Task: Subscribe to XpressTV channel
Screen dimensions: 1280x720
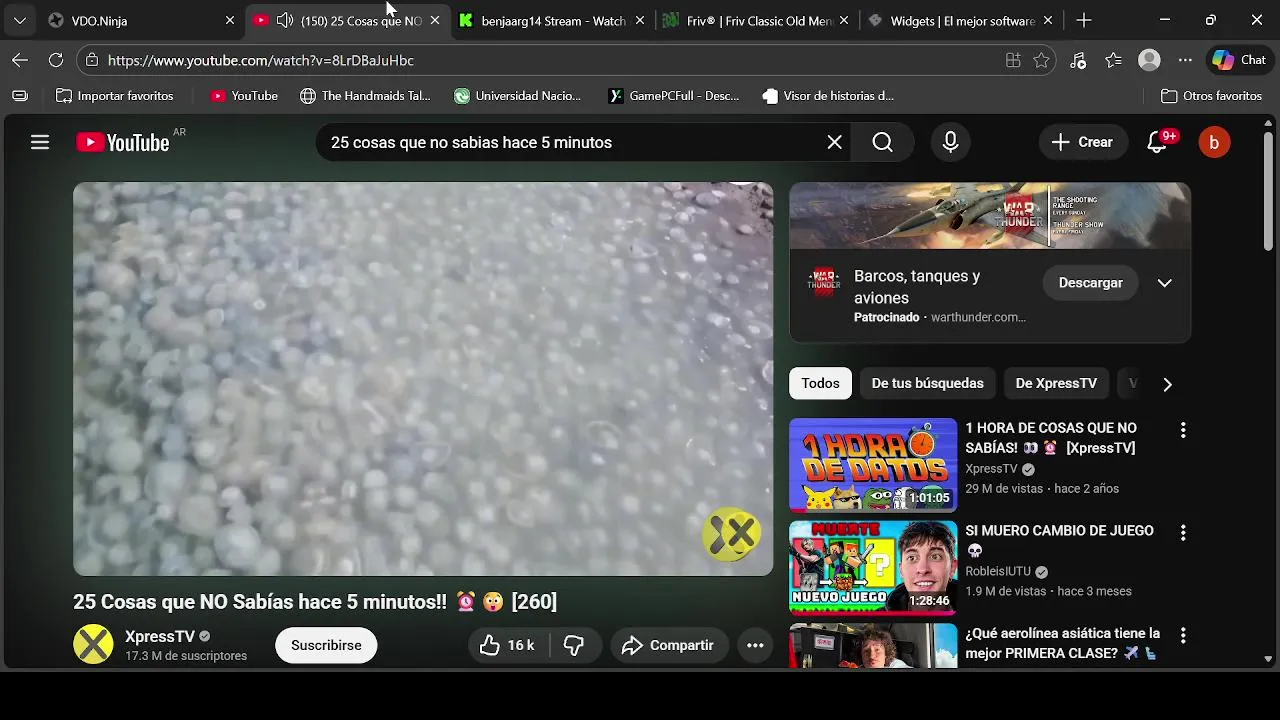Action: [326, 645]
